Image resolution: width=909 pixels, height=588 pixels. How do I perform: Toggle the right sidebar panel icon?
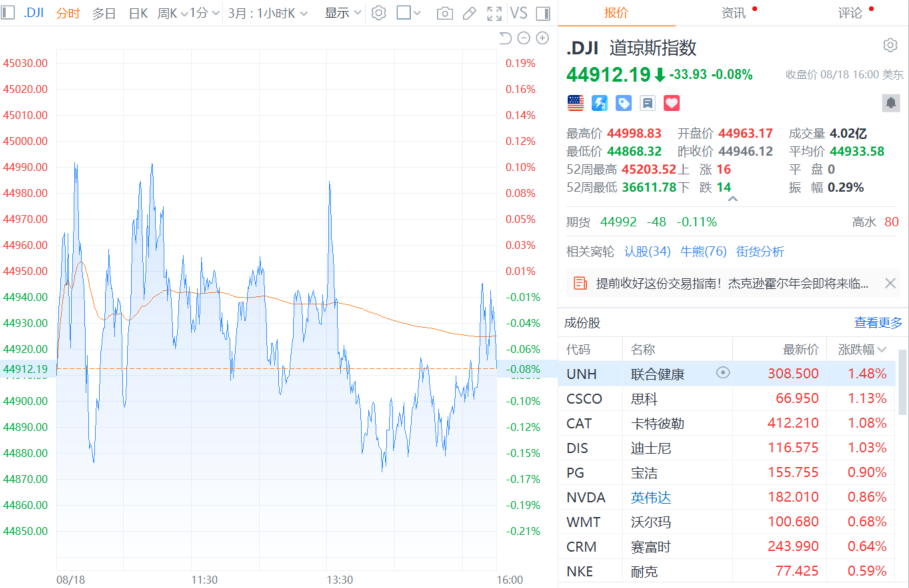tap(543, 13)
